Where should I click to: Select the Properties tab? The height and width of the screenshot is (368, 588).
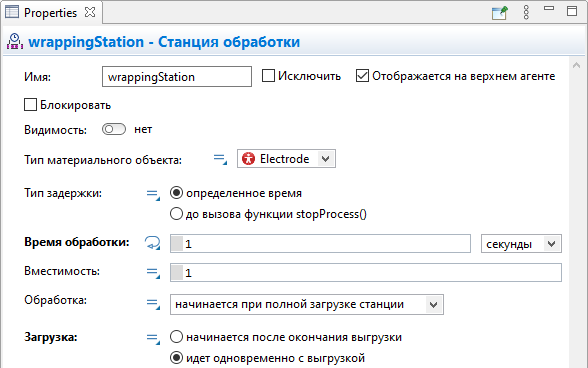pos(50,12)
